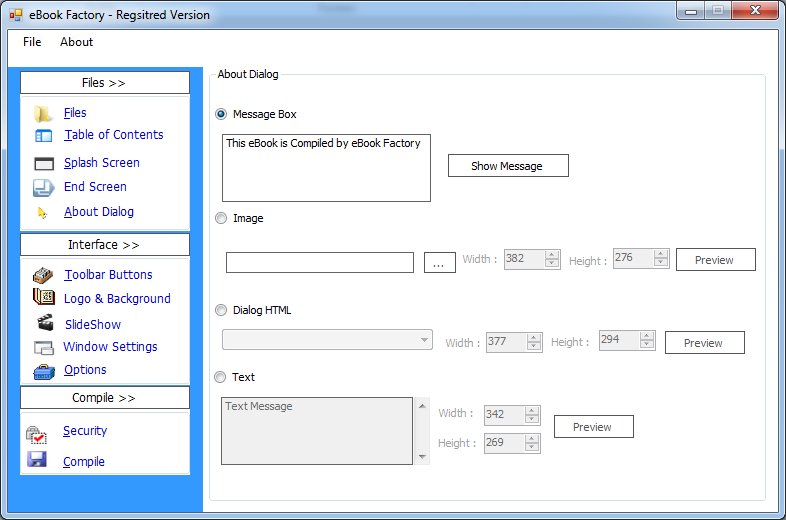
Task: Click the Message Box text area
Action: [x=326, y=168]
